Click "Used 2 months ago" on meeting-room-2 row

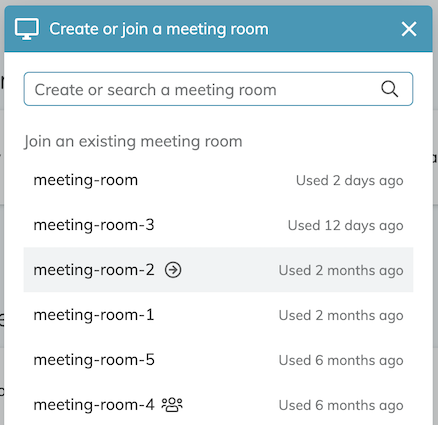[341, 270]
